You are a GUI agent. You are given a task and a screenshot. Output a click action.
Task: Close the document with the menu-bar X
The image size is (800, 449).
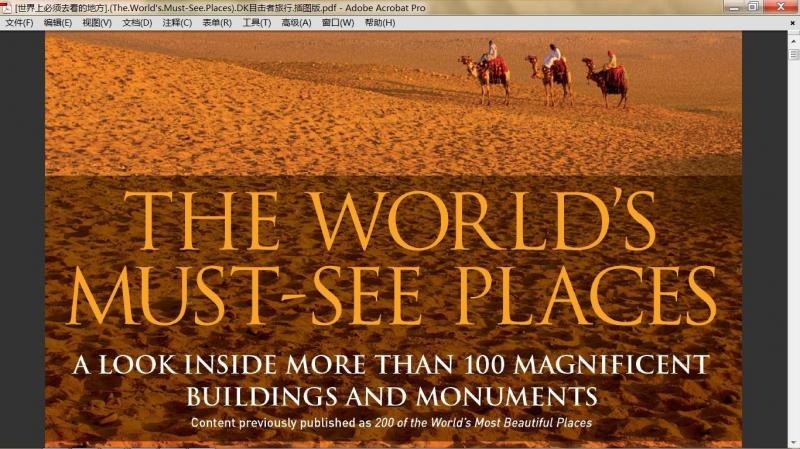click(792, 23)
